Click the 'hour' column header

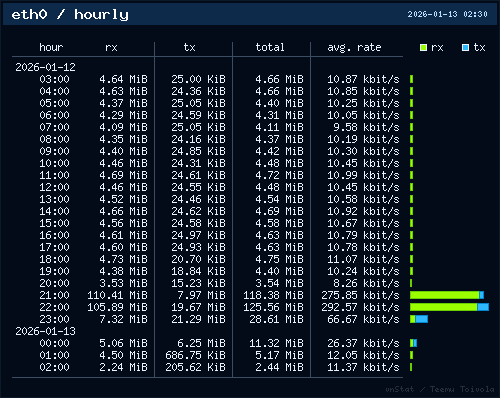coord(51,47)
